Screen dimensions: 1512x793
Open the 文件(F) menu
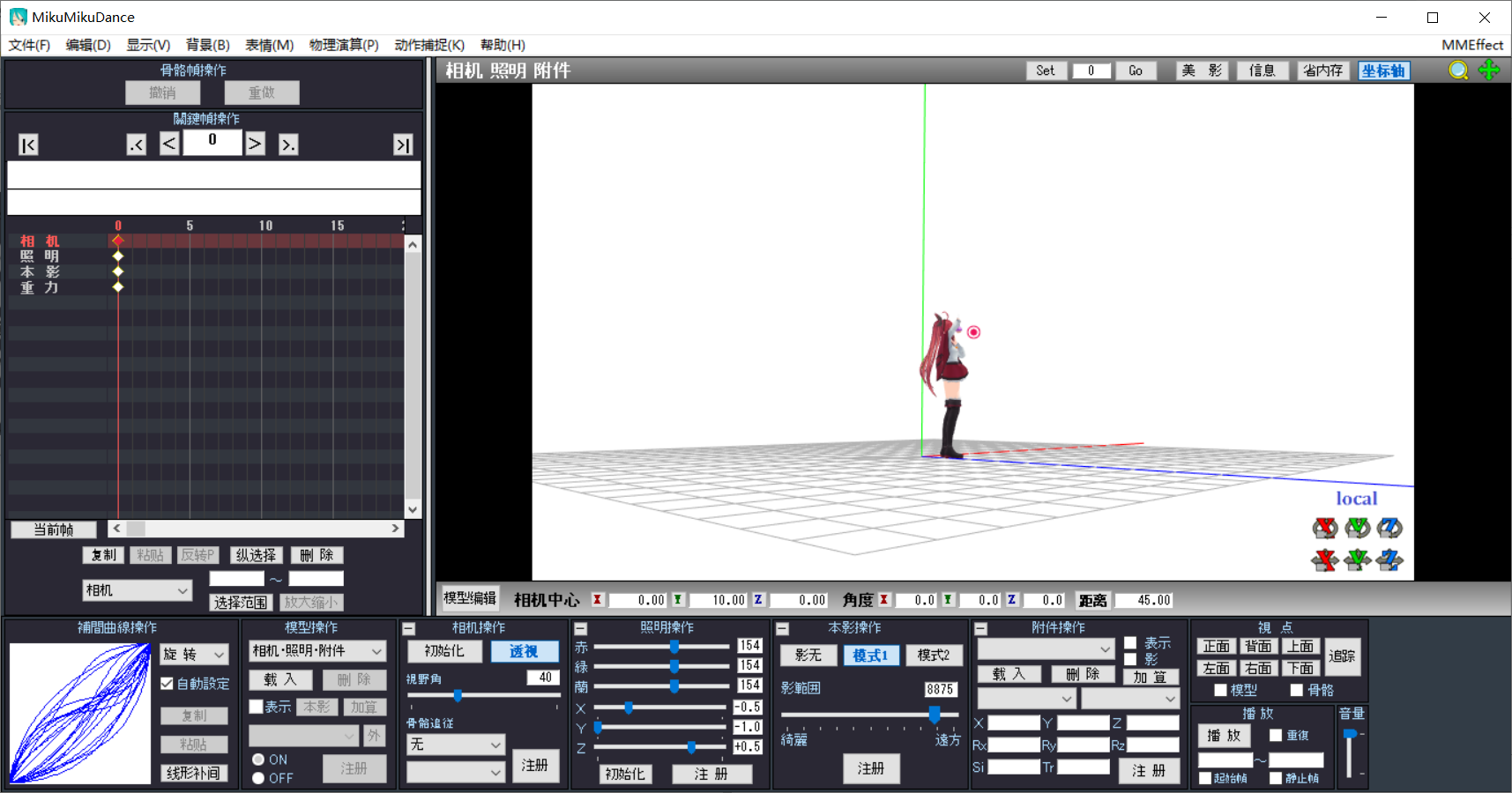(x=29, y=45)
